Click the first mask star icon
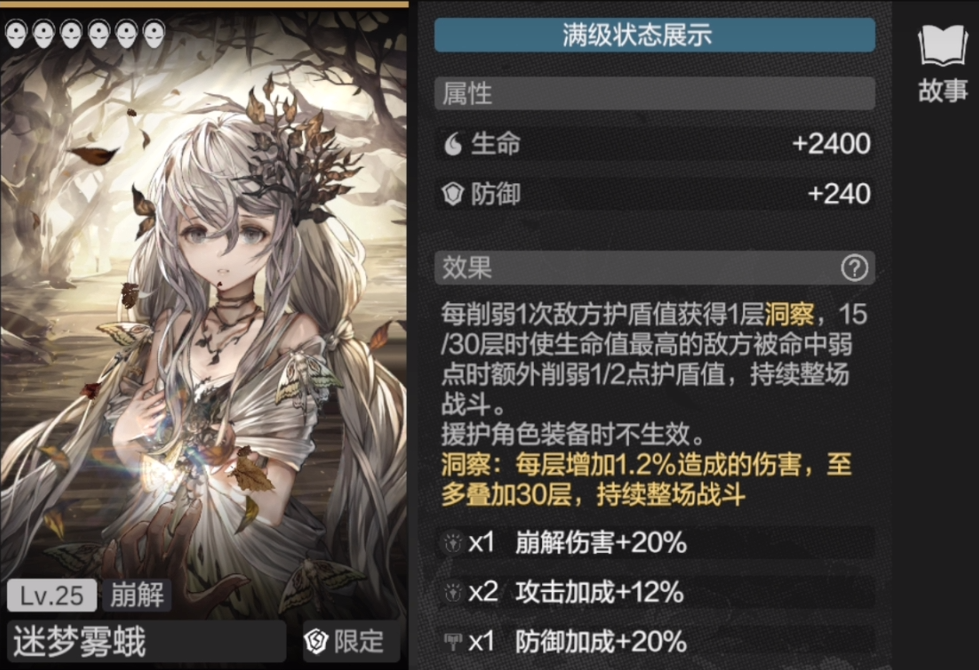Screen dimensions: 979x670 pos(16,34)
